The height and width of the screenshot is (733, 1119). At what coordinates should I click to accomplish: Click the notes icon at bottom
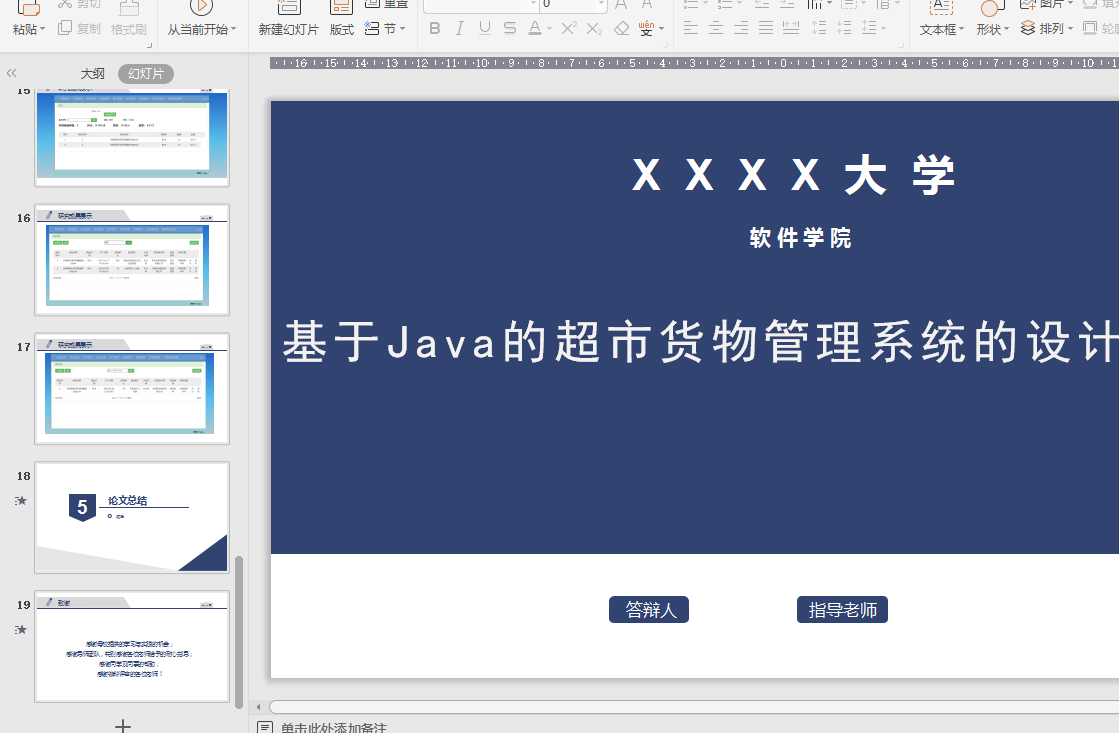point(265,727)
